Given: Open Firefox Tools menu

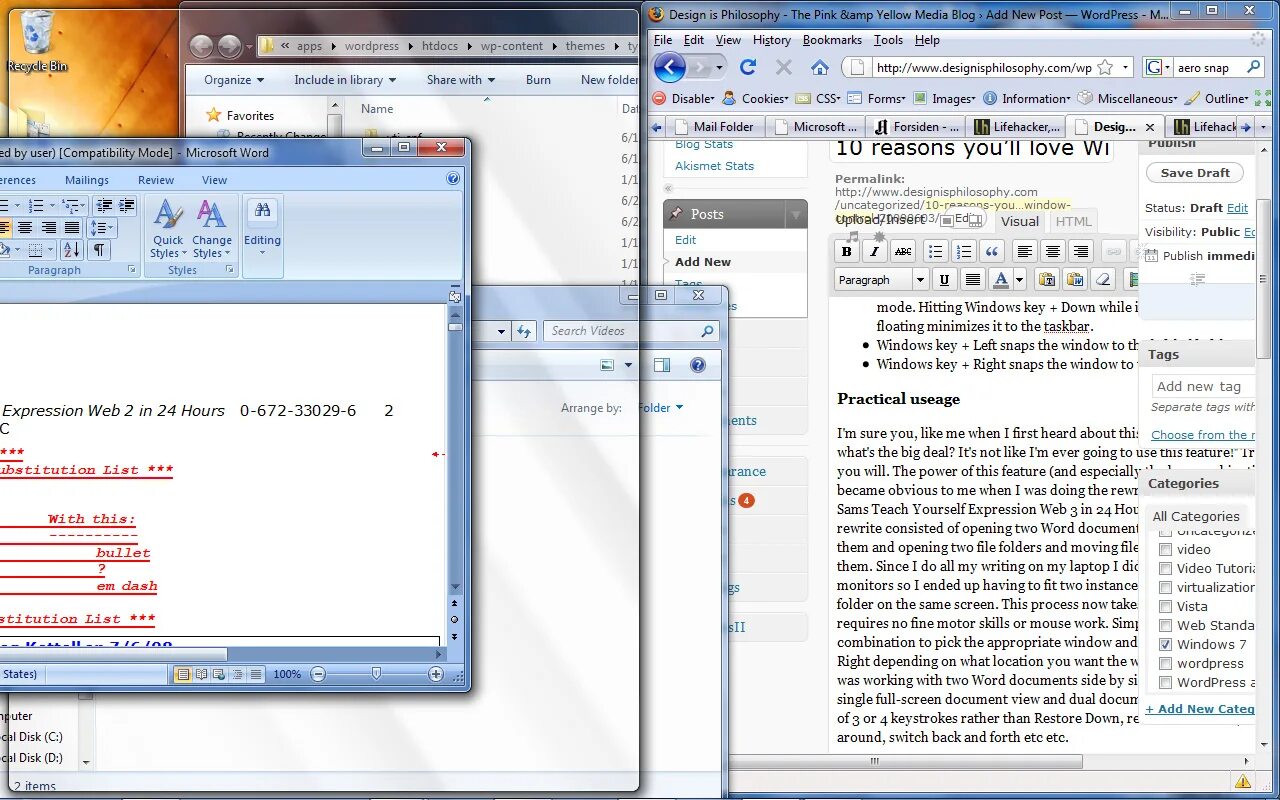Looking at the screenshot, I should pyautogui.click(x=888, y=40).
